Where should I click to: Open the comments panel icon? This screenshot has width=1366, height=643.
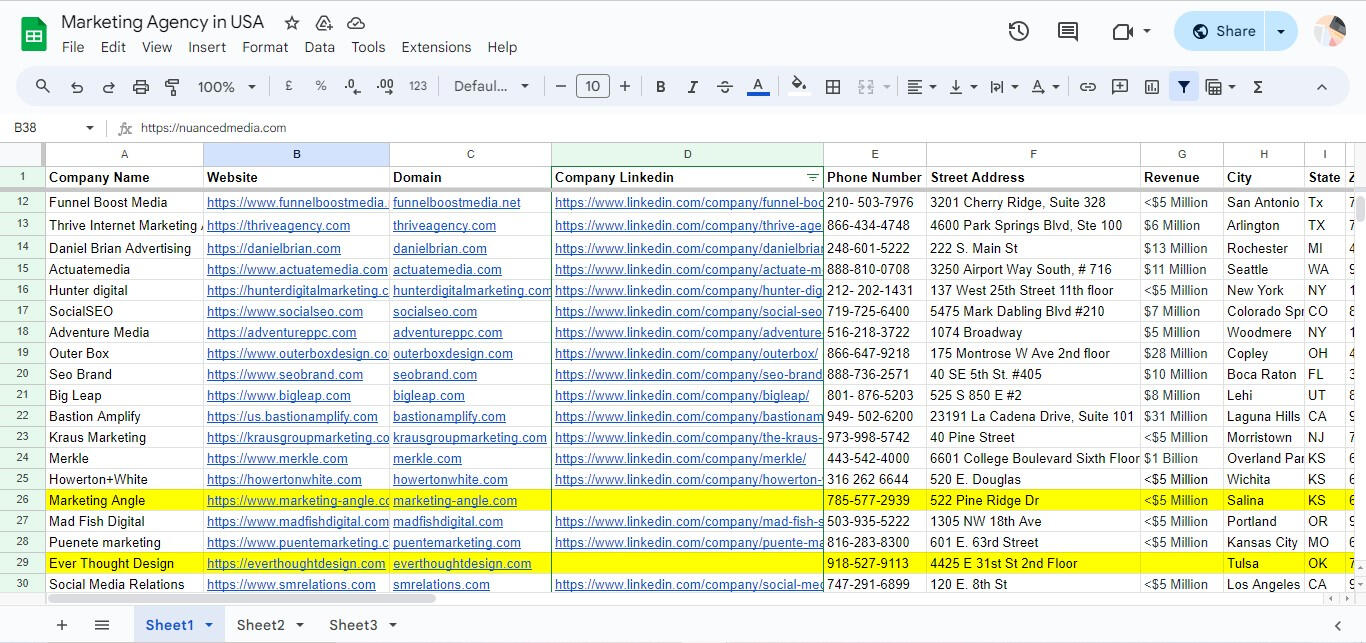pos(1067,31)
